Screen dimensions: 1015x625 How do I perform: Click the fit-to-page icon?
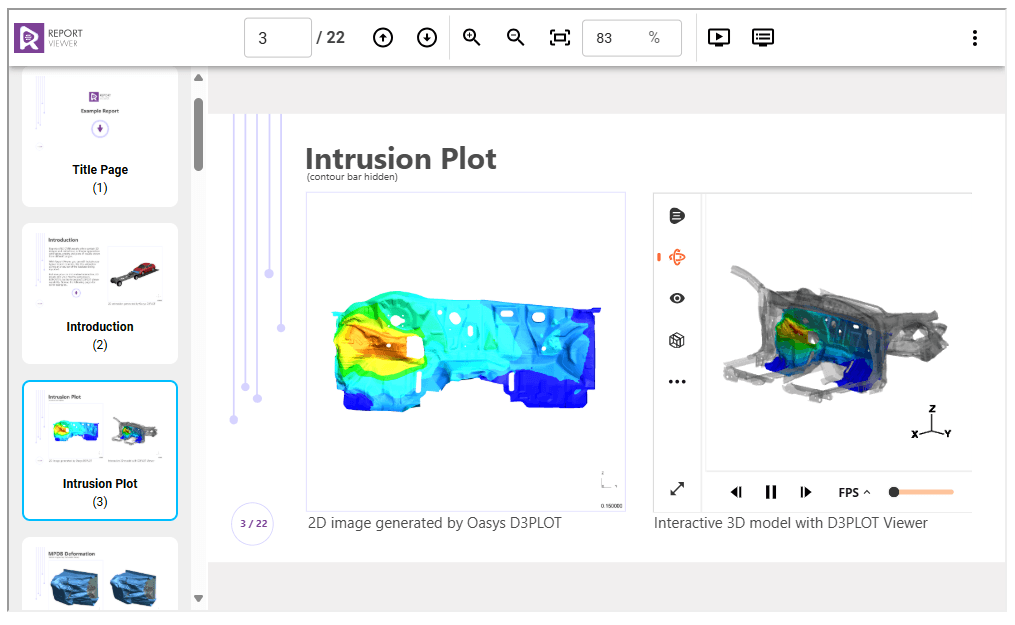[560, 38]
